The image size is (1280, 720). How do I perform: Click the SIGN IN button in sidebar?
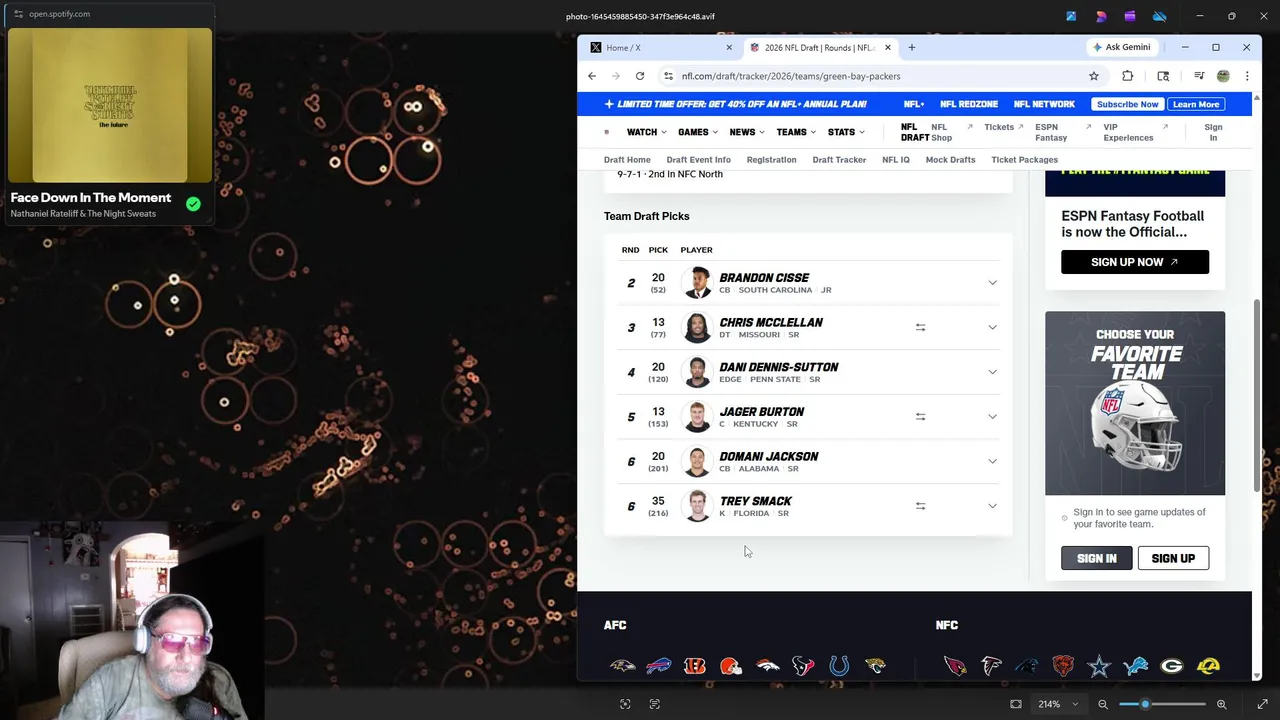(x=1097, y=558)
